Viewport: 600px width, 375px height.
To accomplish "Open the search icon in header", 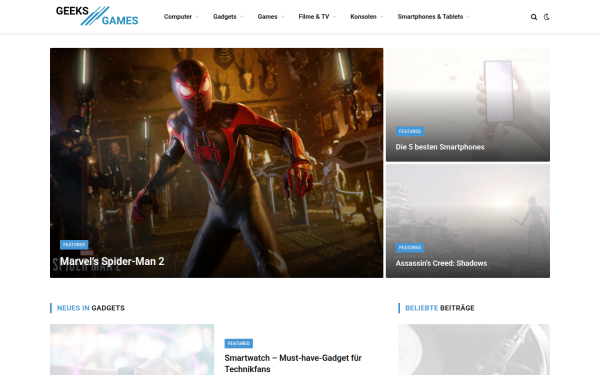I will tap(534, 17).
